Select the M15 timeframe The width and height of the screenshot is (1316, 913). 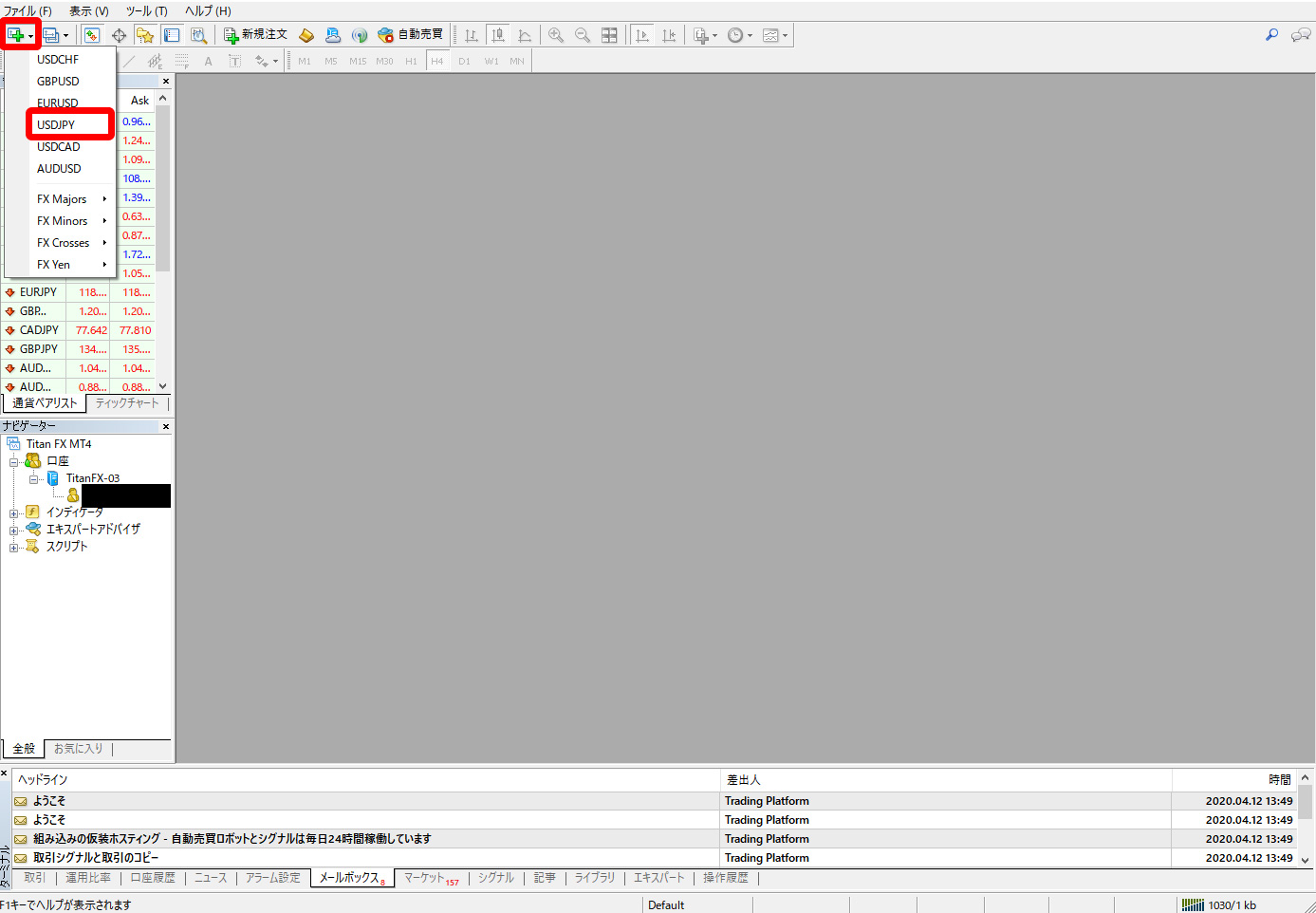pyautogui.click(x=358, y=61)
